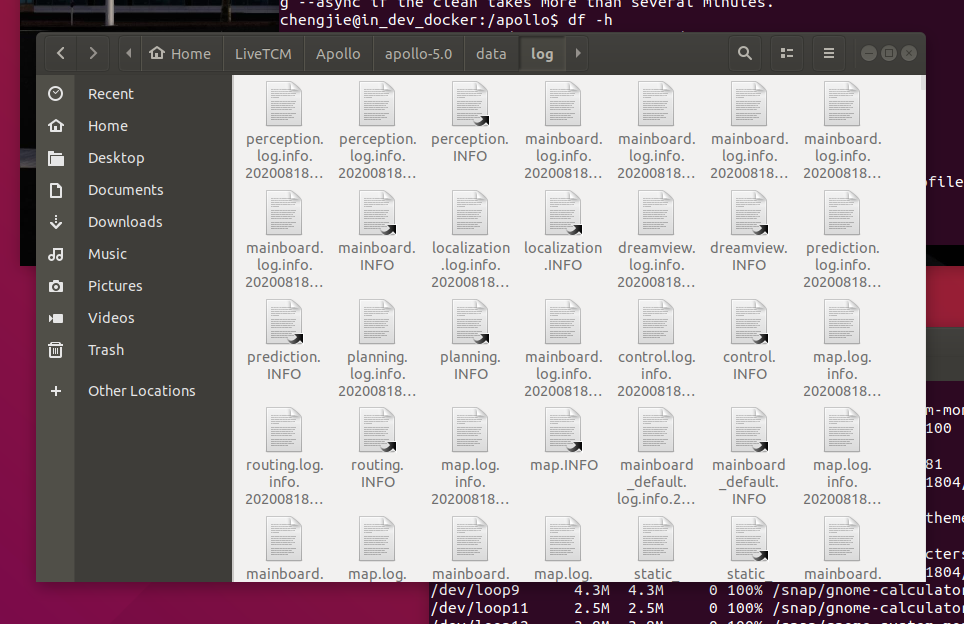Open the hamburger menu in the toolbar
The height and width of the screenshot is (624, 964).
(x=828, y=53)
